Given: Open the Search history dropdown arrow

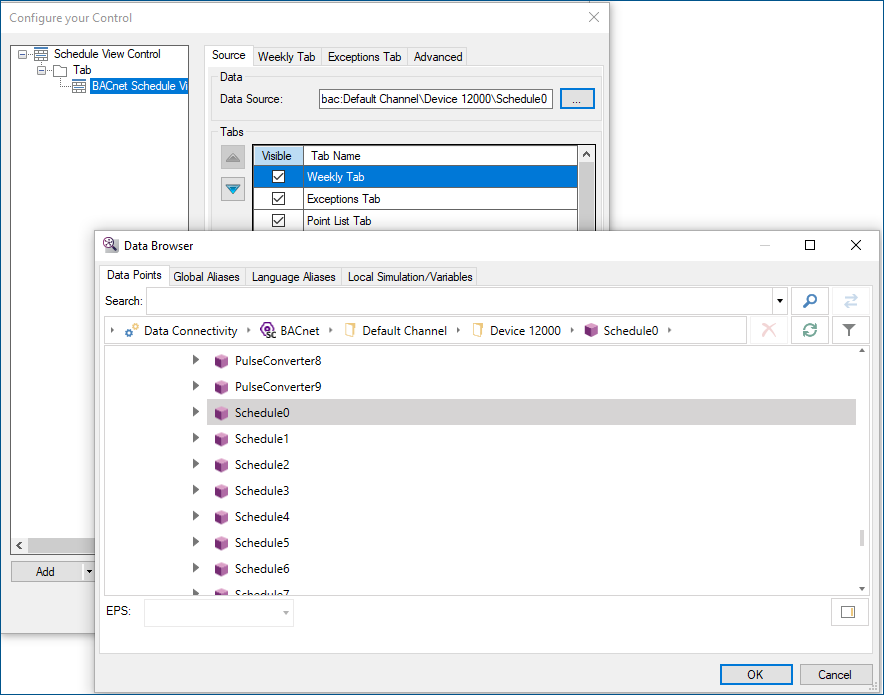Looking at the screenshot, I should (780, 301).
